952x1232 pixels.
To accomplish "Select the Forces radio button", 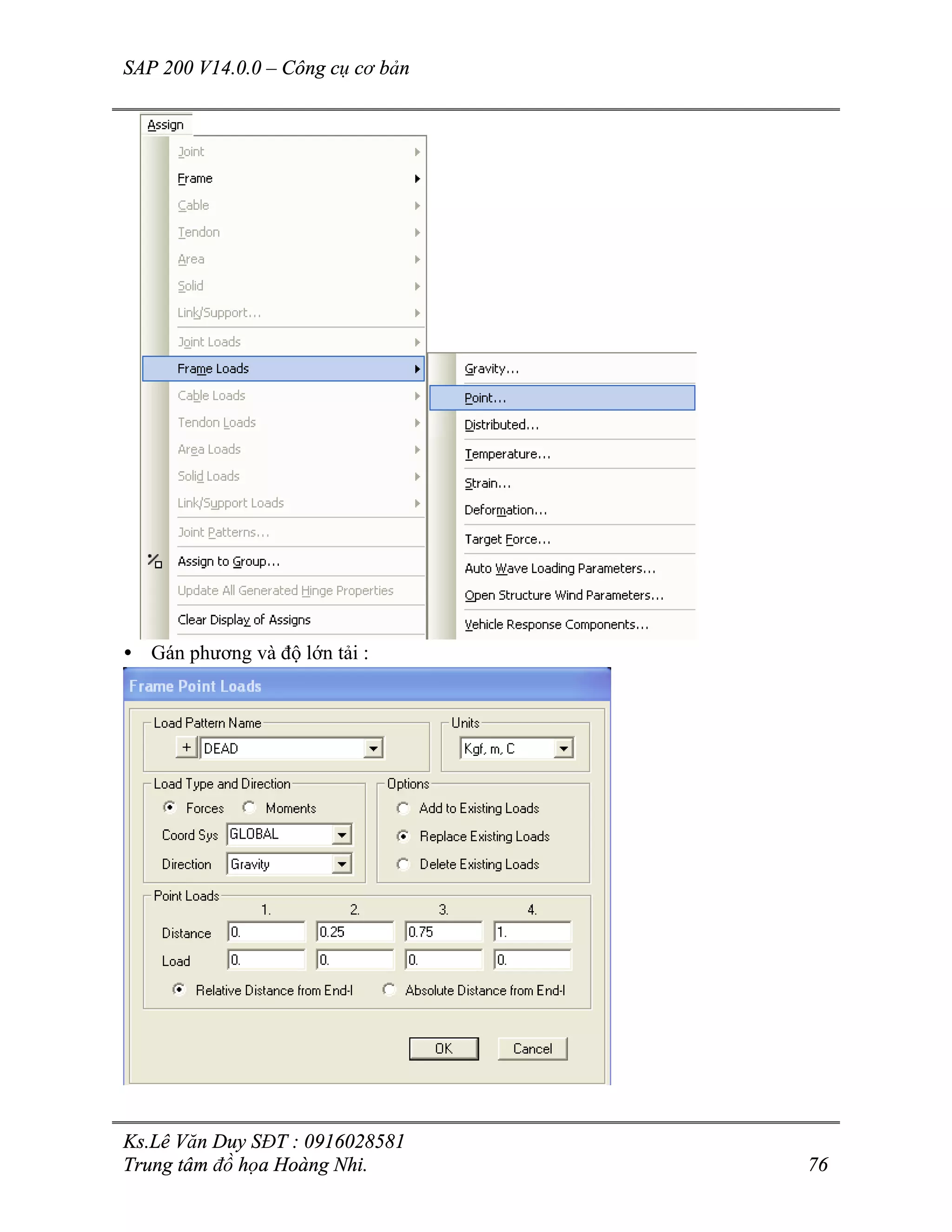I will pyautogui.click(x=169, y=808).
